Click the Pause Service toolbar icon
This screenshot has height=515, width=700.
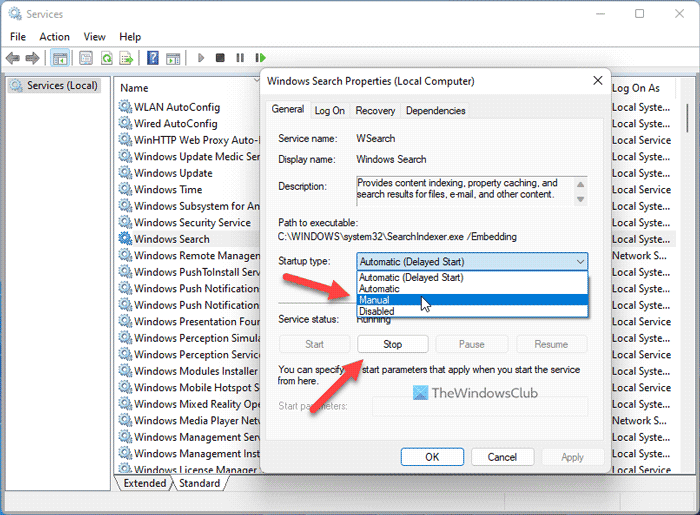(x=240, y=58)
